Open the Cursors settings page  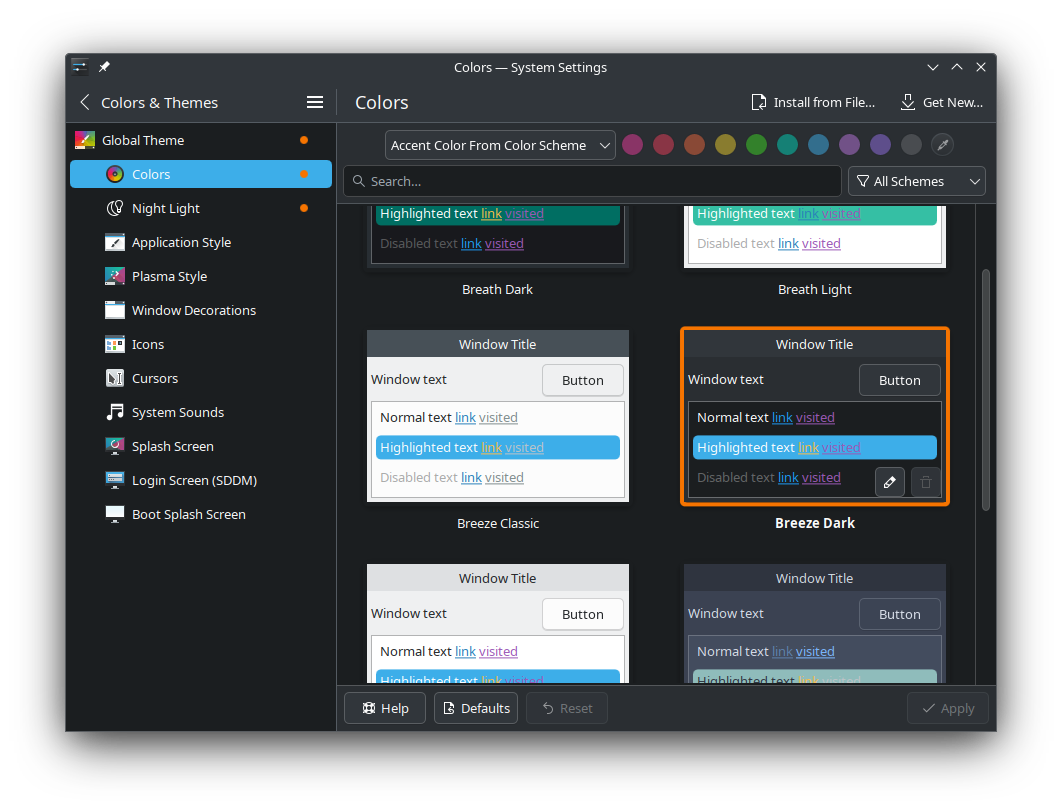pos(154,378)
